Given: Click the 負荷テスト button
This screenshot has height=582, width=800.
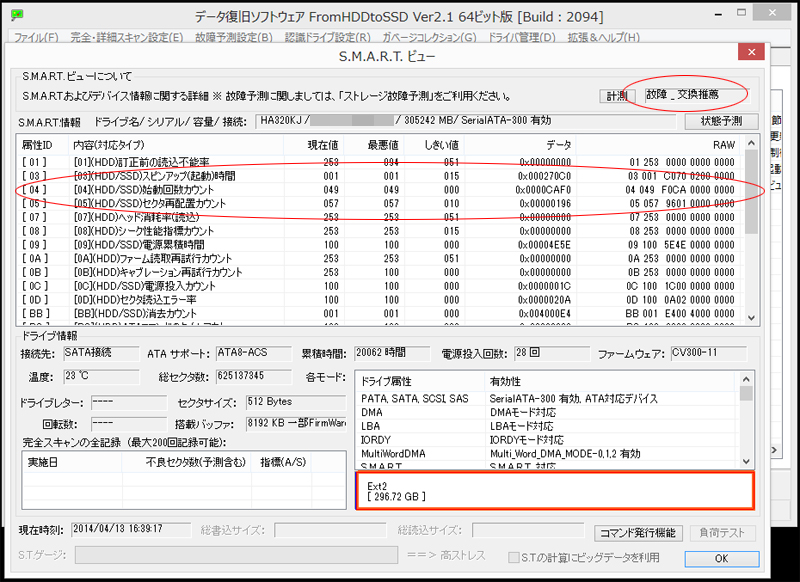Looking at the screenshot, I should click(x=722, y=533).
